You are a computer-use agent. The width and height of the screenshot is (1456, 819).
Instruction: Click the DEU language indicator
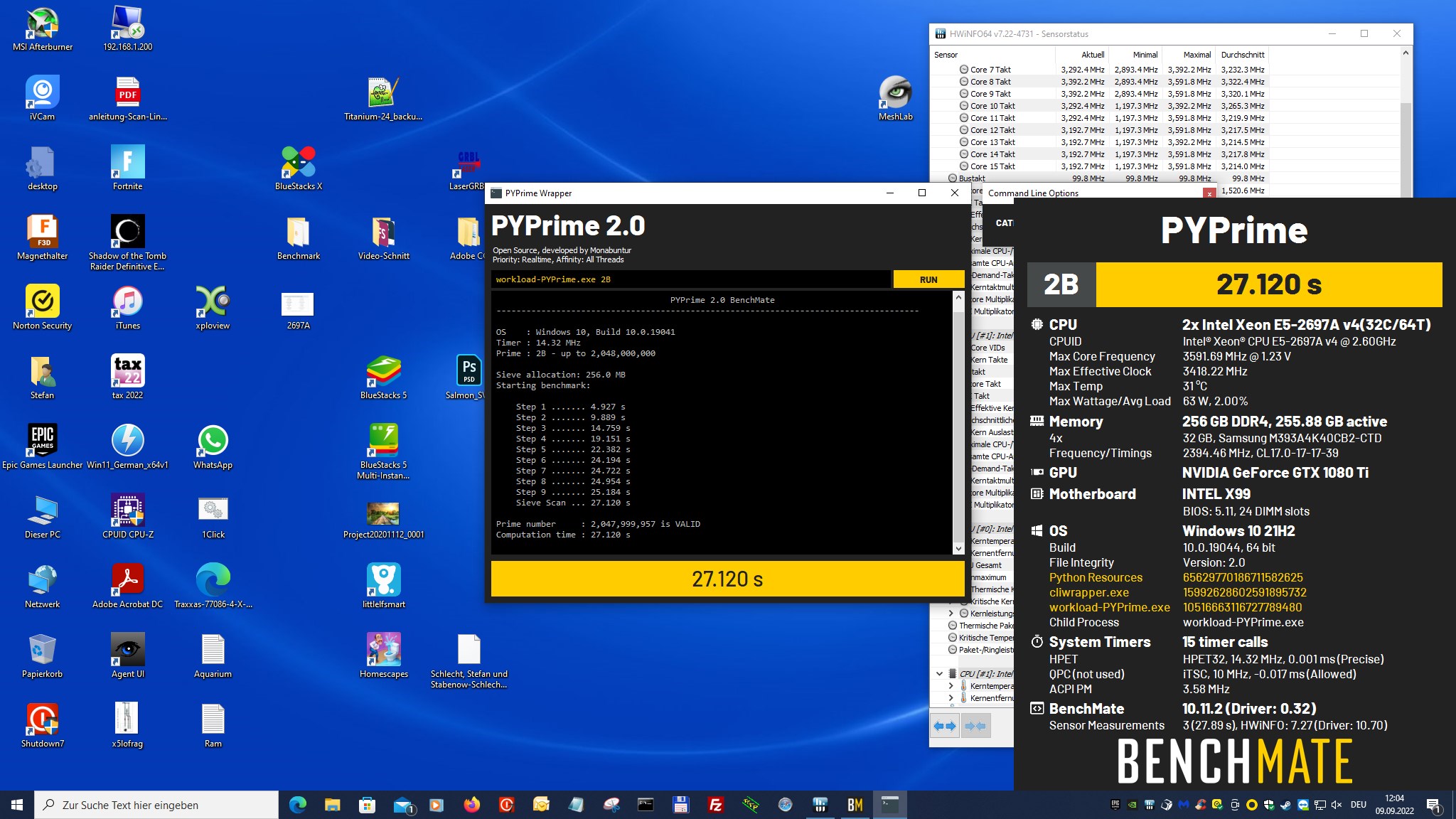[1359, 805]
